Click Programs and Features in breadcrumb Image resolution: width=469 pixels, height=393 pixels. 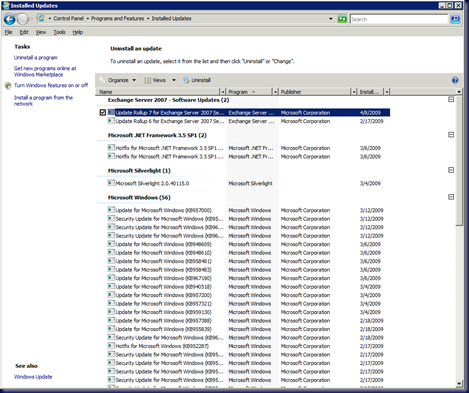tap(118, 19)
